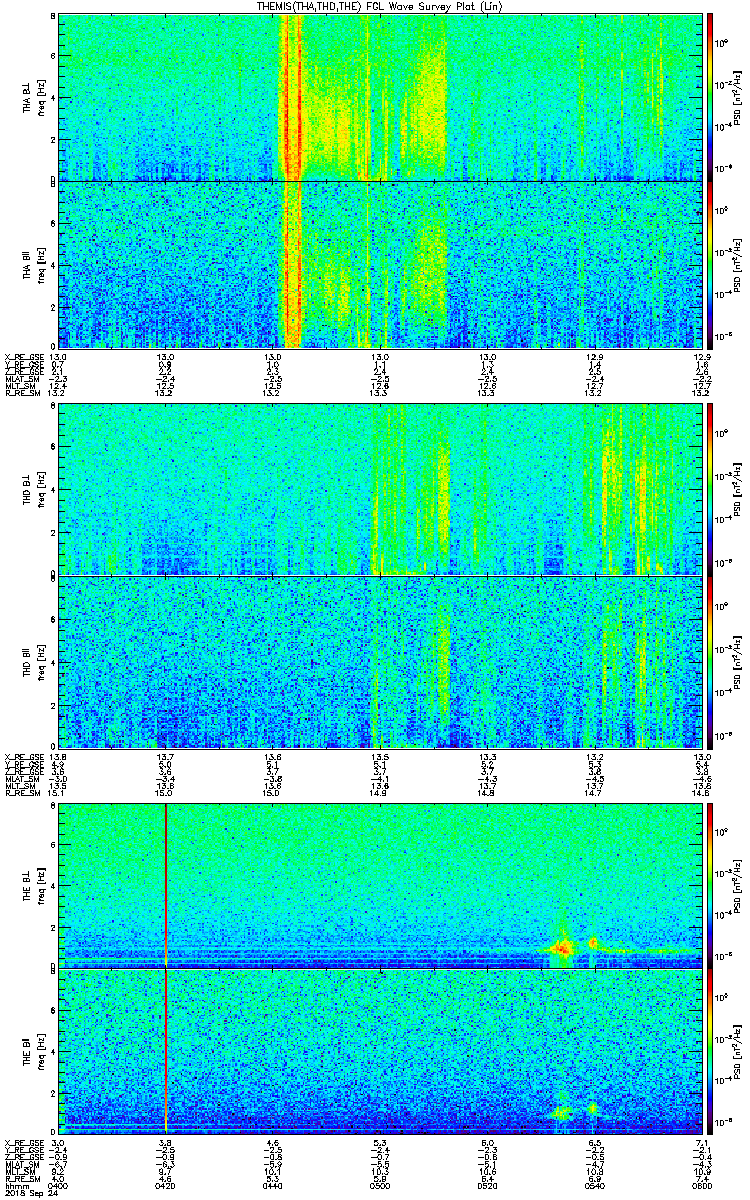
Task: Click "PSD [nT²/Hz]" label beside THE B∥ color bar
Action: pos(738,1054)
